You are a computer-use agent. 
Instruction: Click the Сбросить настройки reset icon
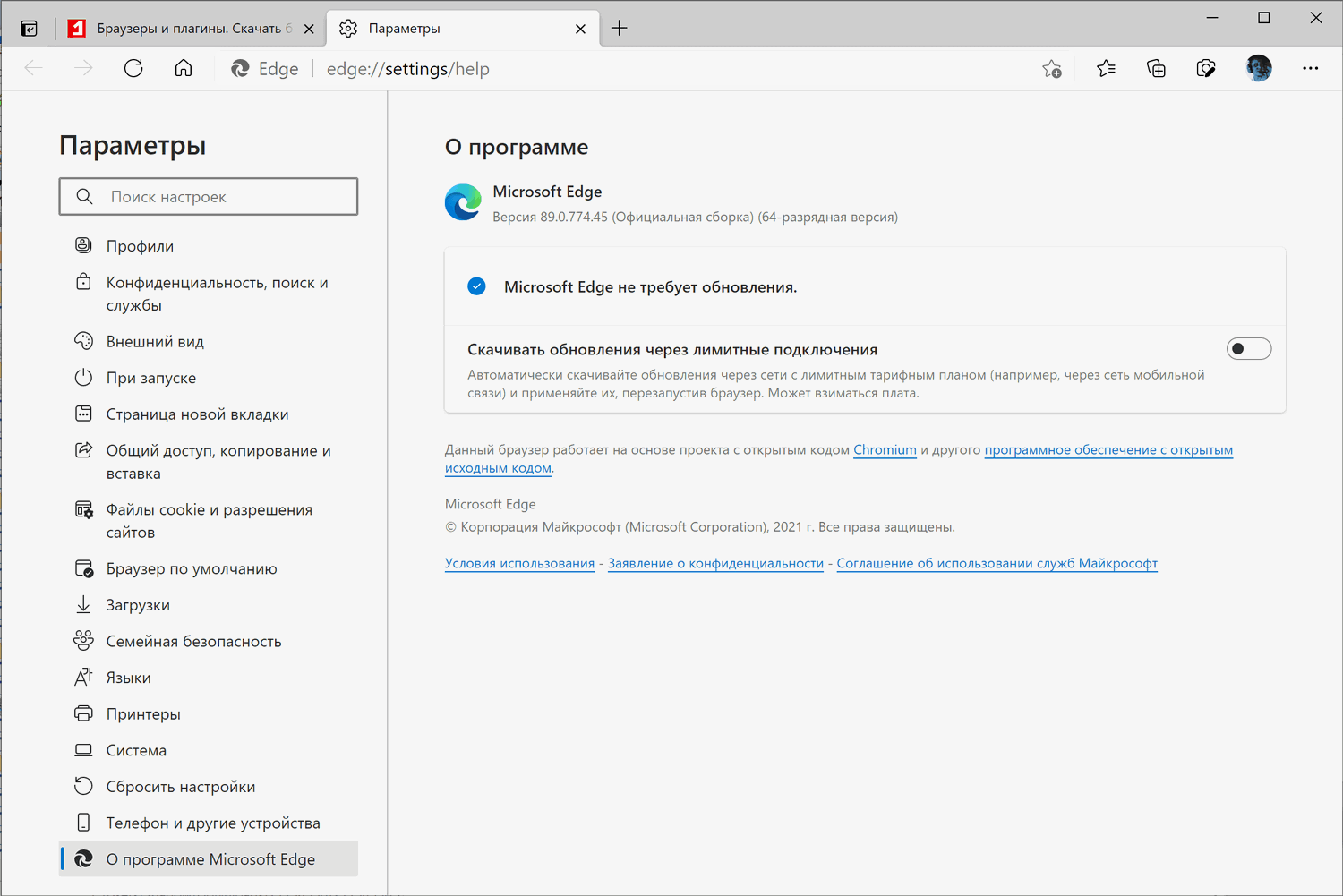tap(83, 786)
